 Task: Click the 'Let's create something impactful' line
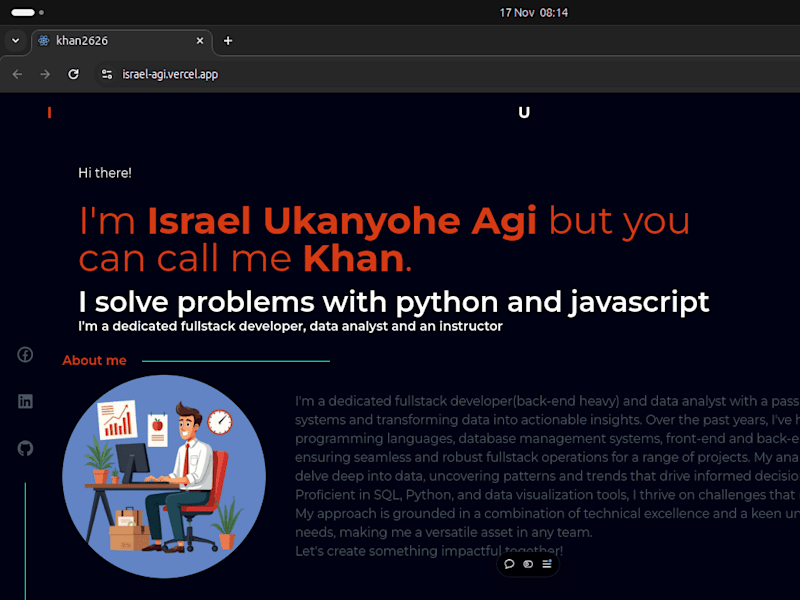click(429, 551)
